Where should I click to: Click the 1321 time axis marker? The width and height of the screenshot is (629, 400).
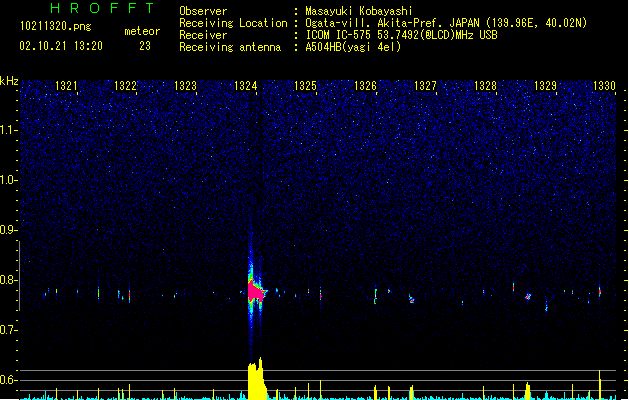[66, 86]
